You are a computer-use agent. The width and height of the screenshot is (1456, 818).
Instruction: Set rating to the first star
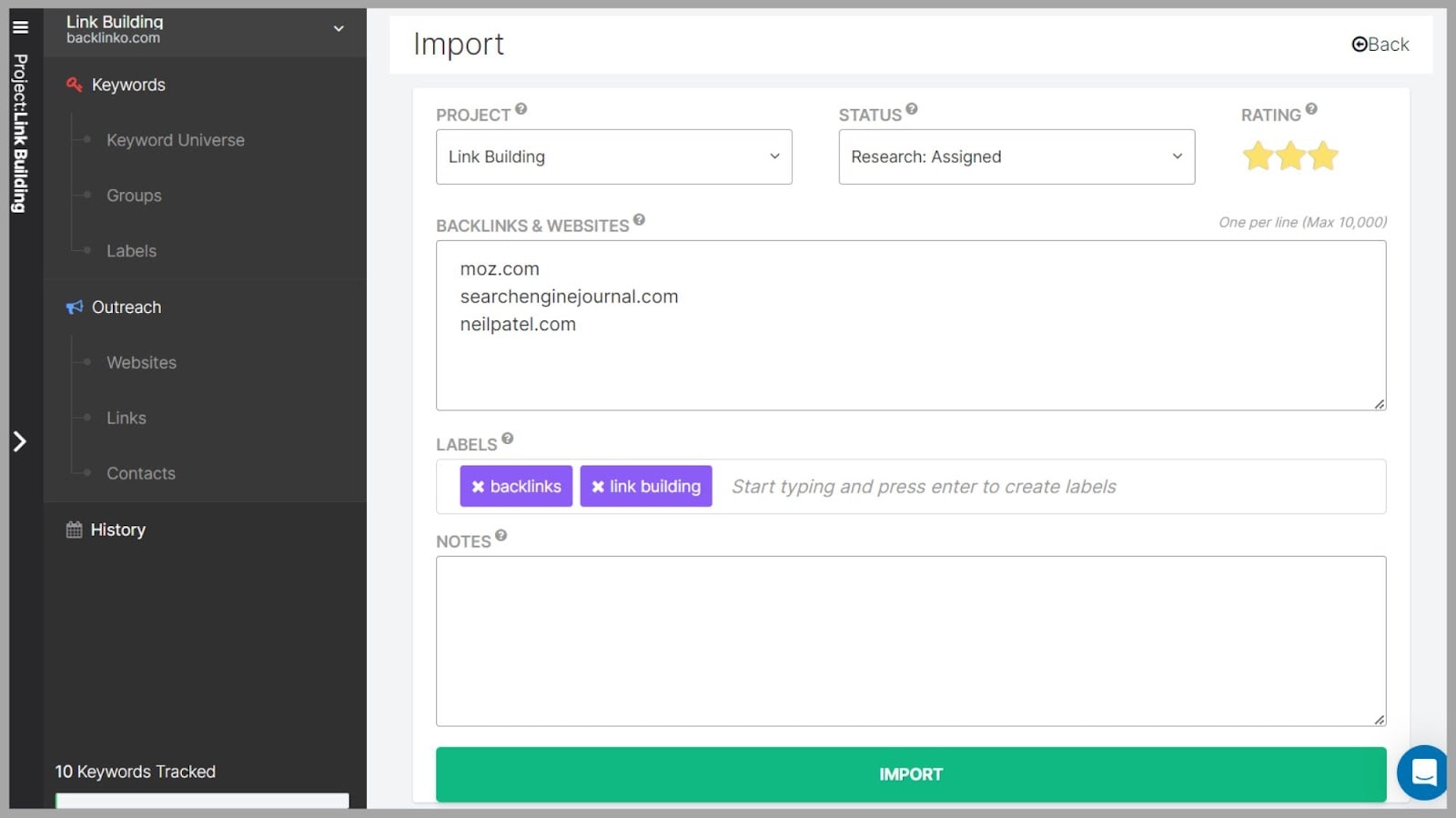[x=1259, y=157]
